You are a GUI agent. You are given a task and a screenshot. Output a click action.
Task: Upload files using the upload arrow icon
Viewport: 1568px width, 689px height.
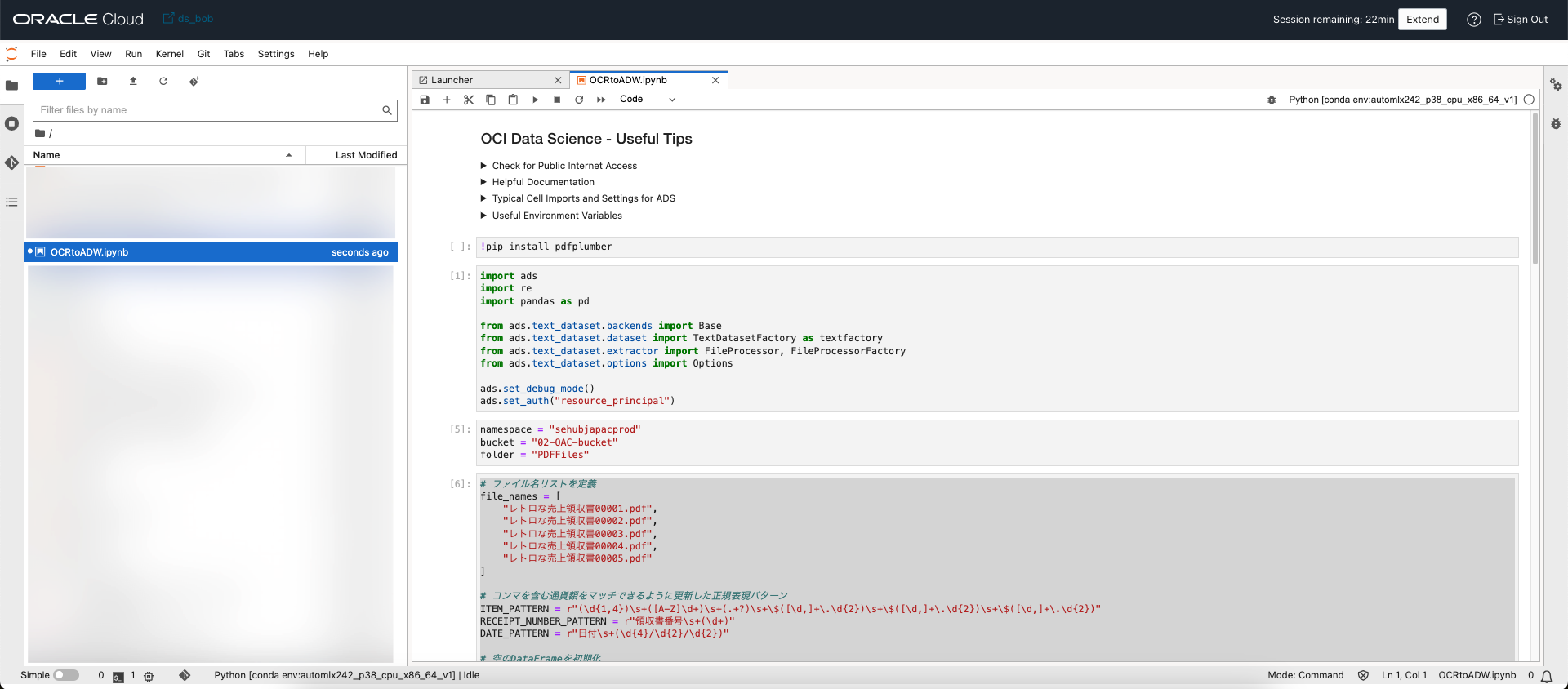coord(133,81)
